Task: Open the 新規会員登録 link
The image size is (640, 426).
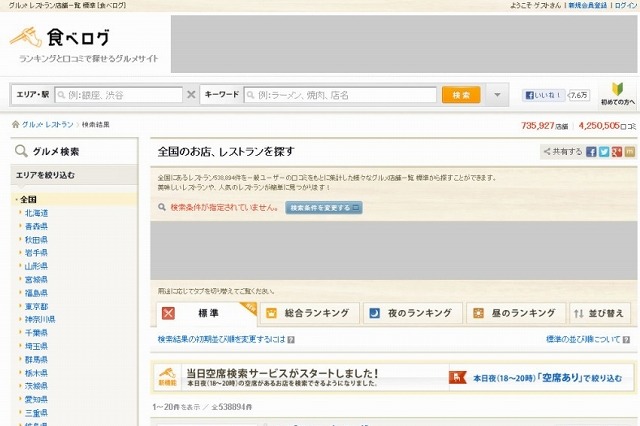Action: (x=588, y=5)
